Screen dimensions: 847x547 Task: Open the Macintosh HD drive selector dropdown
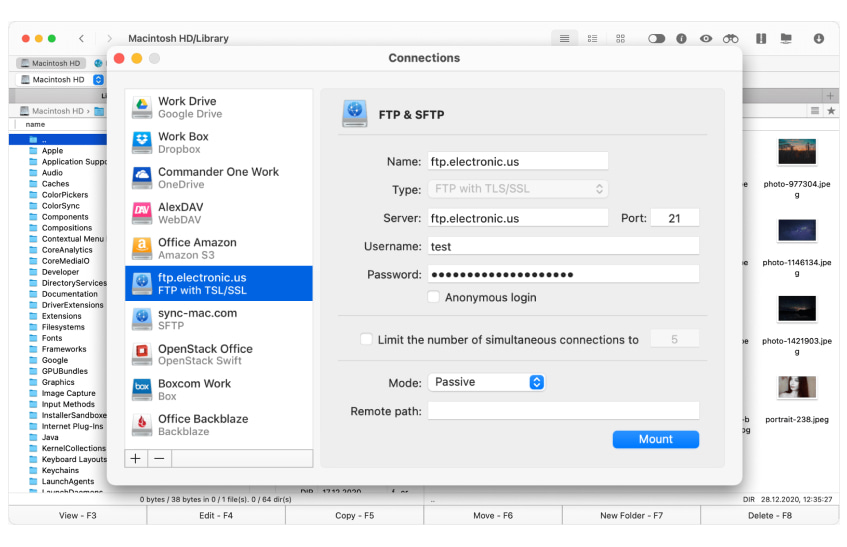[x=98, y=79]
